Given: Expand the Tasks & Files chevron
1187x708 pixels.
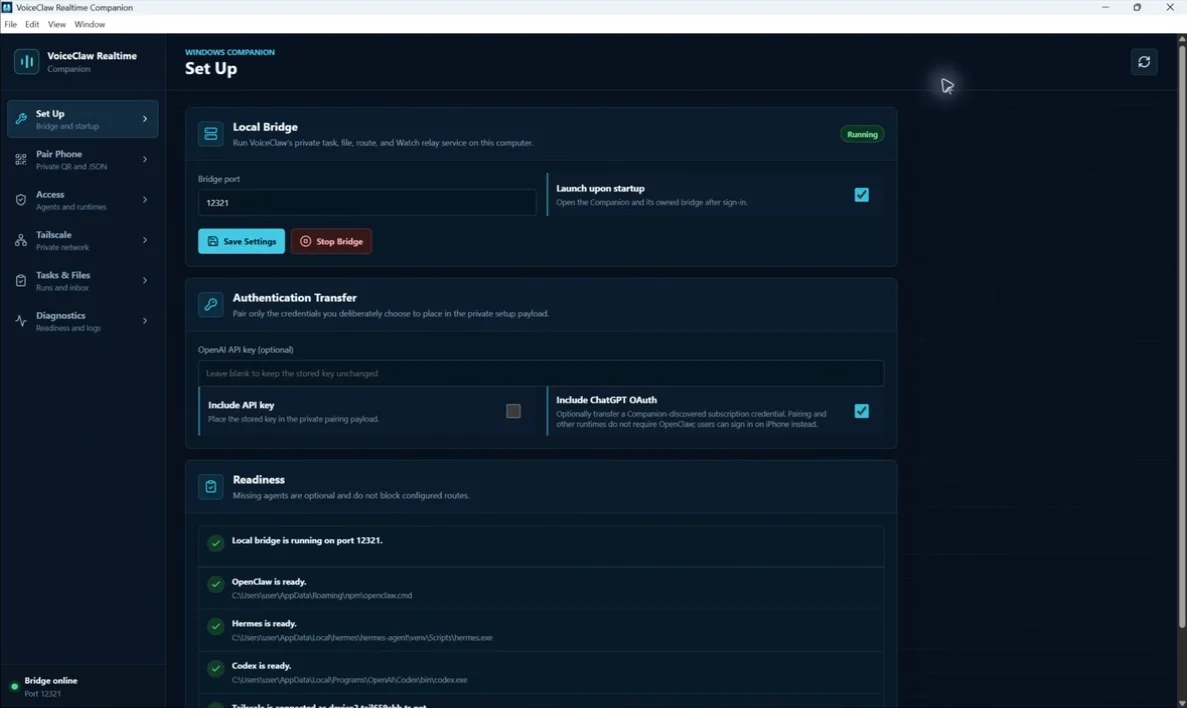Looking at the screenshot, I should pos(145,280).
